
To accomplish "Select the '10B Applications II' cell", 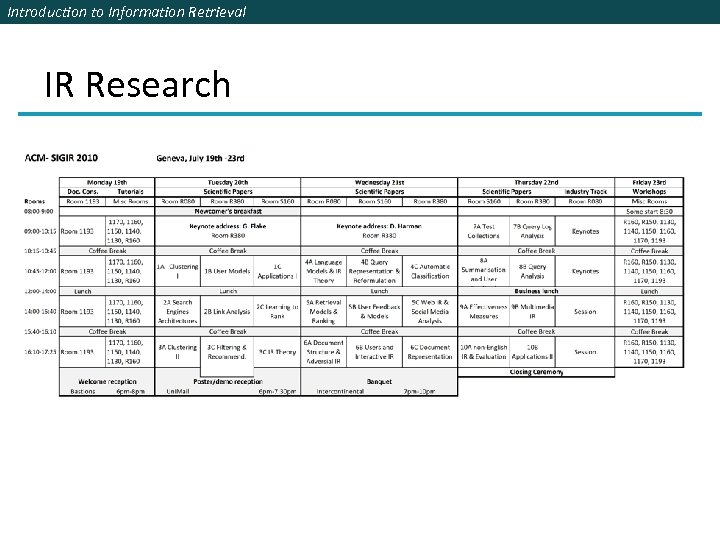I will [x=532, y=352].
